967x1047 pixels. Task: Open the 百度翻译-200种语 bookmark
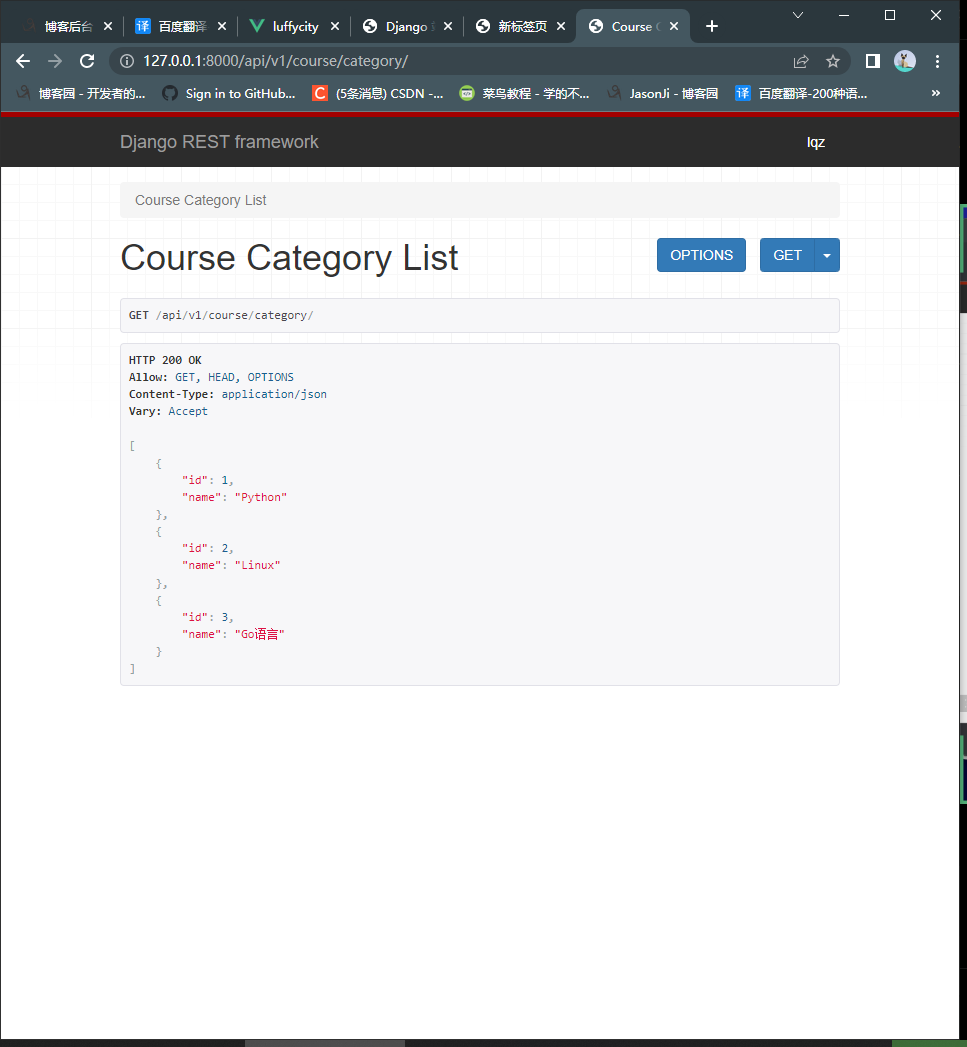pyautogui.click(x=801, y=93)
